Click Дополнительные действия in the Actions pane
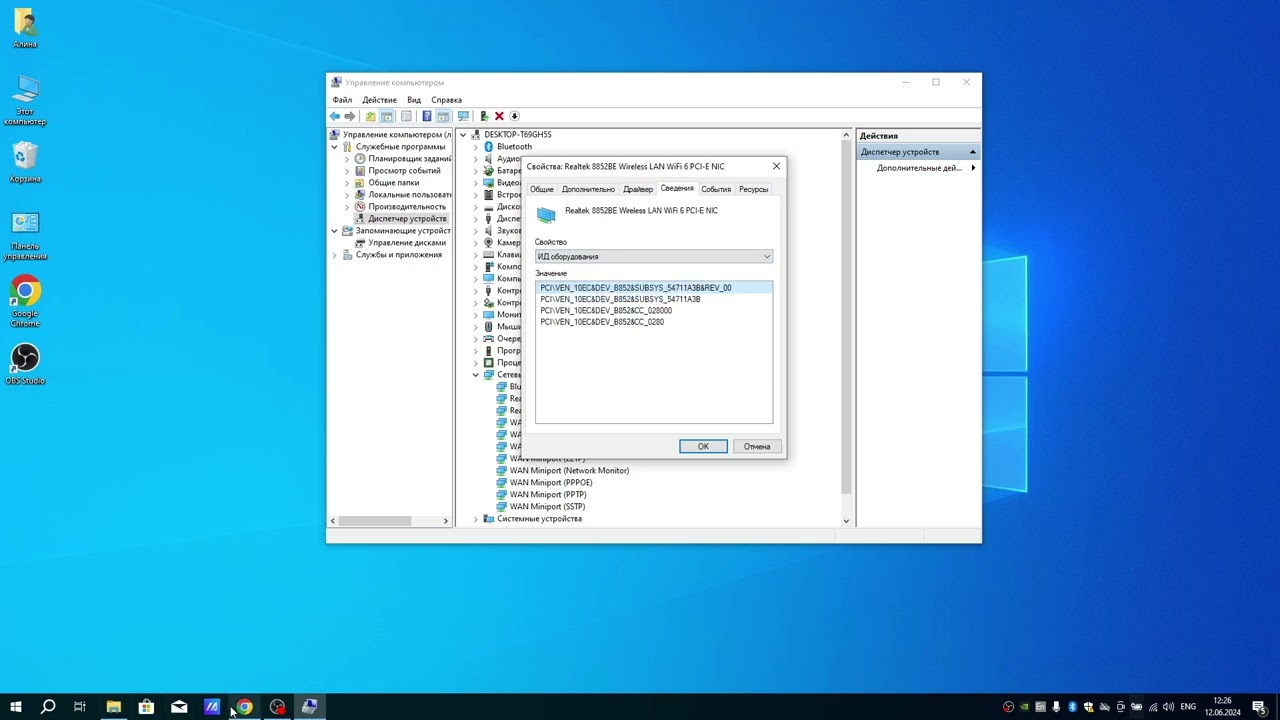This screenshot has width=1280, height=720. click(919, 168)
